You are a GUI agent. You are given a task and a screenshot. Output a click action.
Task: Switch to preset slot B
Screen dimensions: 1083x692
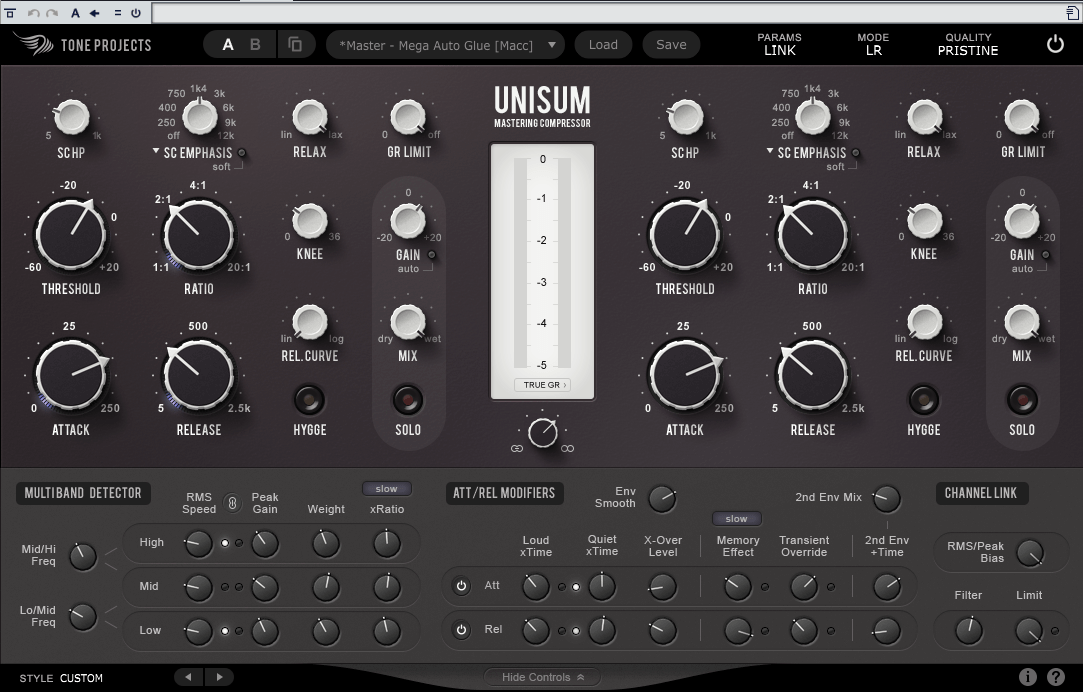pos(255,45)
